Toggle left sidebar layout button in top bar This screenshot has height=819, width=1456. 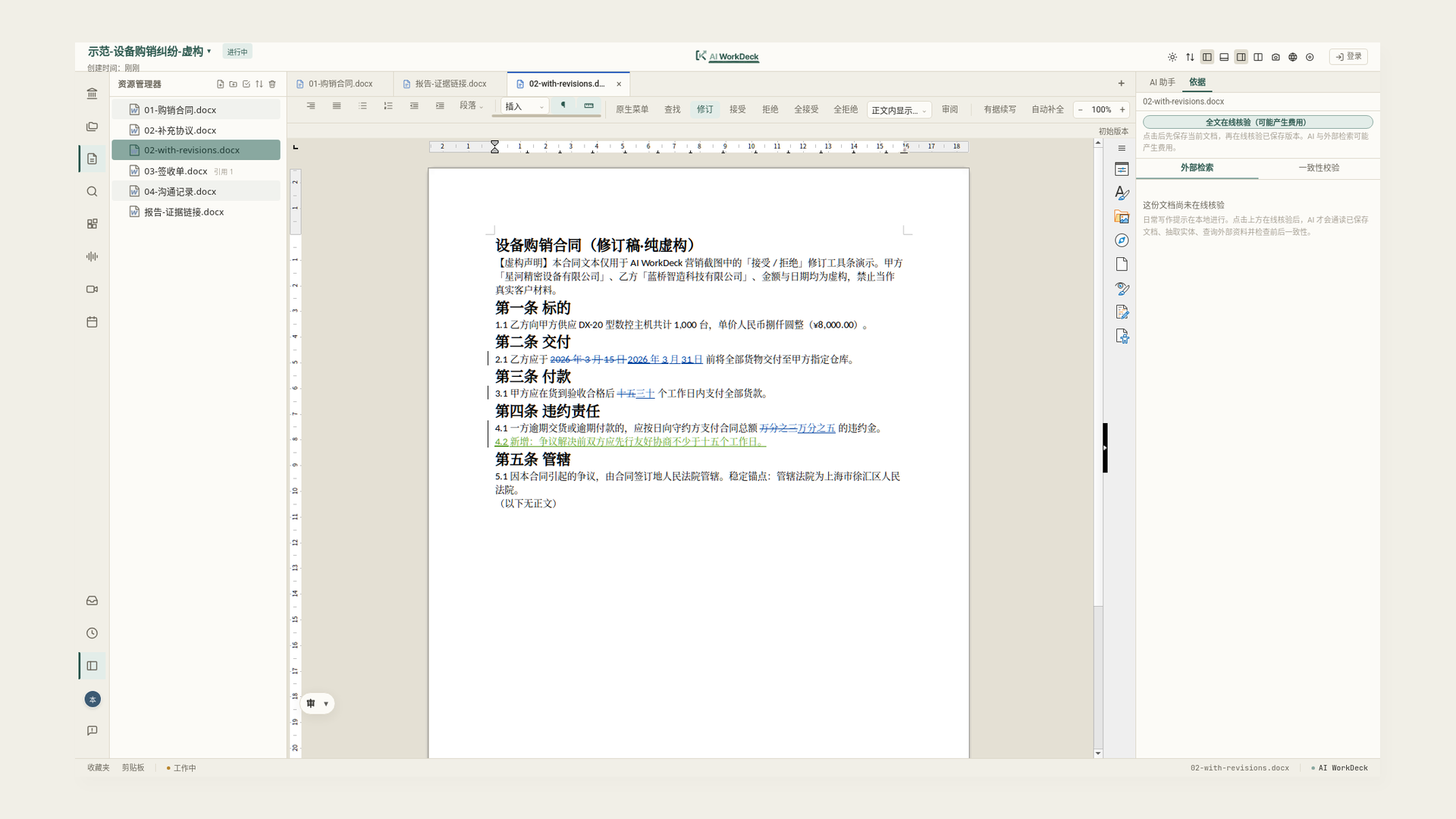pyautogui.click(x=1207, y=57)
